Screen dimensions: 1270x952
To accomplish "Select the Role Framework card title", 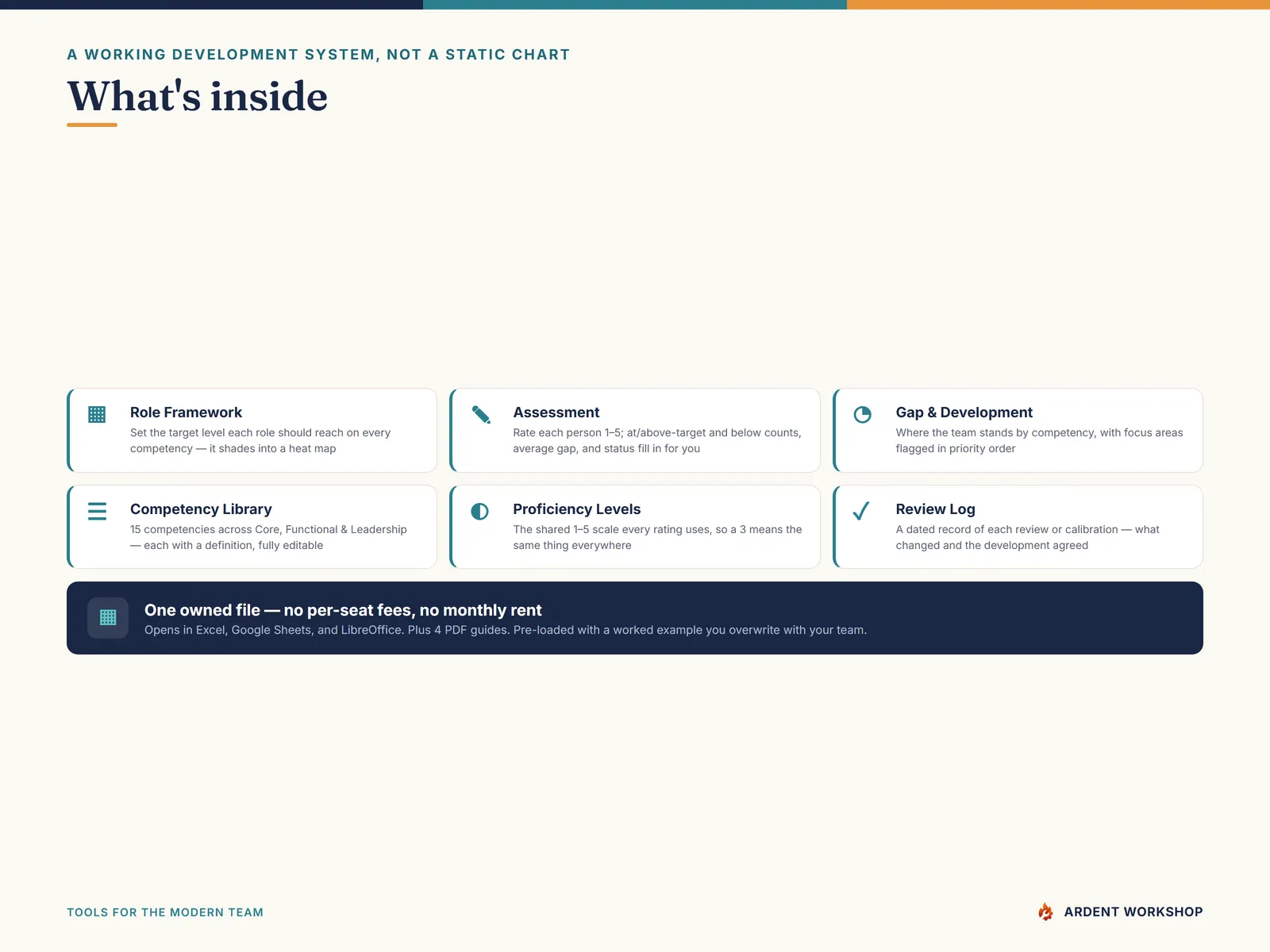I will click(x=186, y=413).
